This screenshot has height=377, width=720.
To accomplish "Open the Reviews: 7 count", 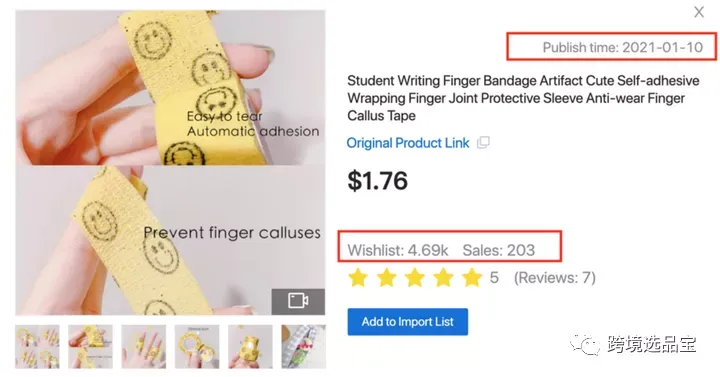I will [x=555, y=278].
